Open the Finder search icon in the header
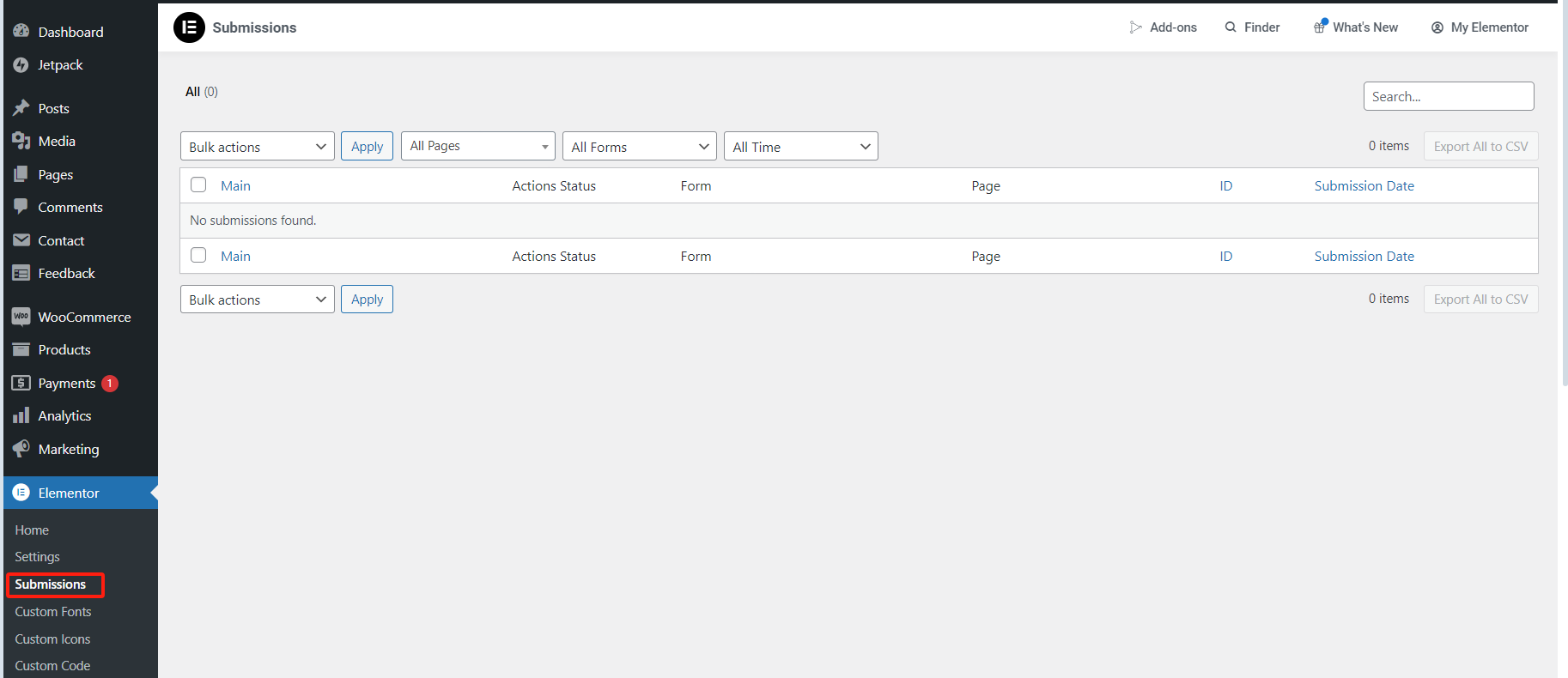1568x678 pixels. pyautogui.click(x=1231, y=27)
